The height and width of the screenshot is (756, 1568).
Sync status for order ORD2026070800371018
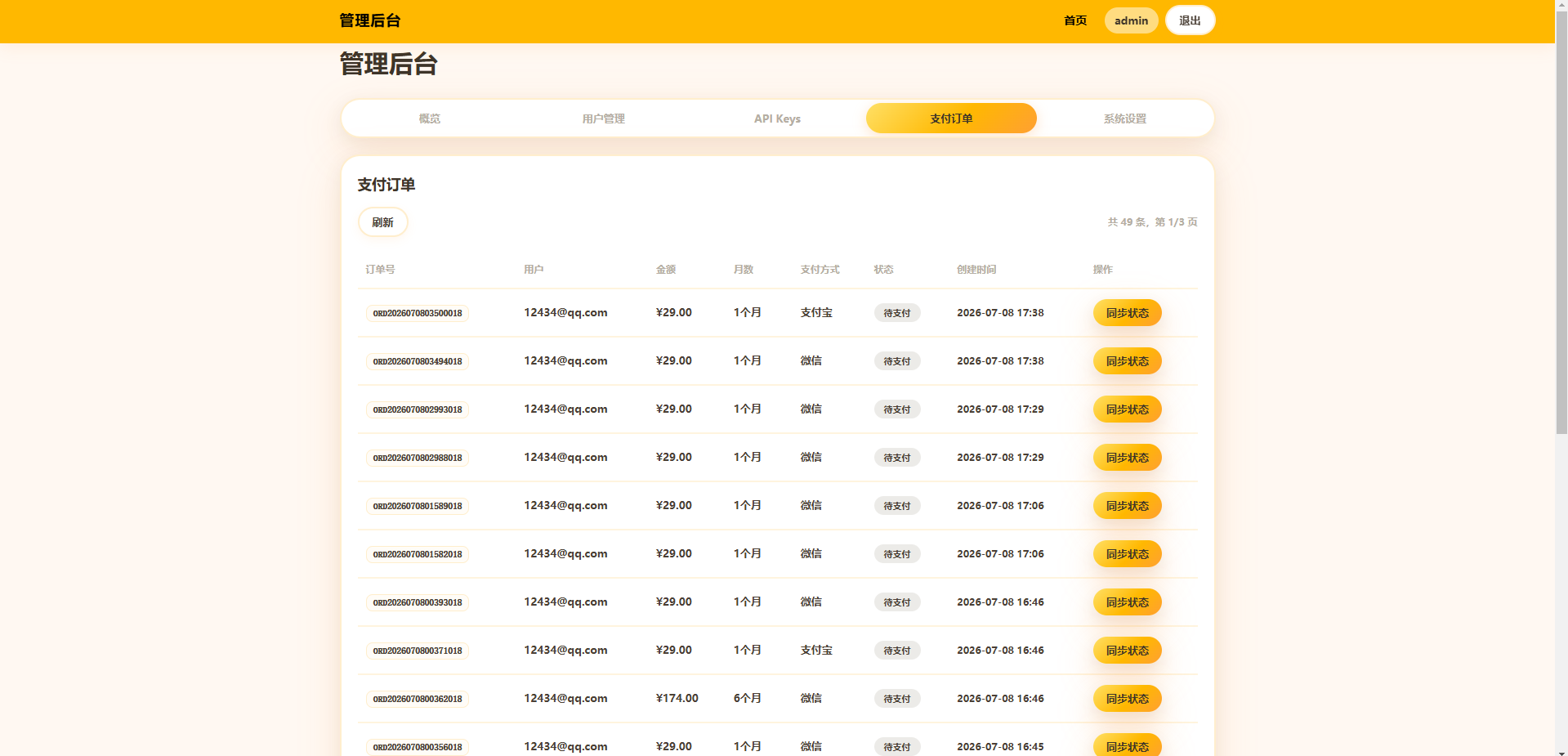1127,651
